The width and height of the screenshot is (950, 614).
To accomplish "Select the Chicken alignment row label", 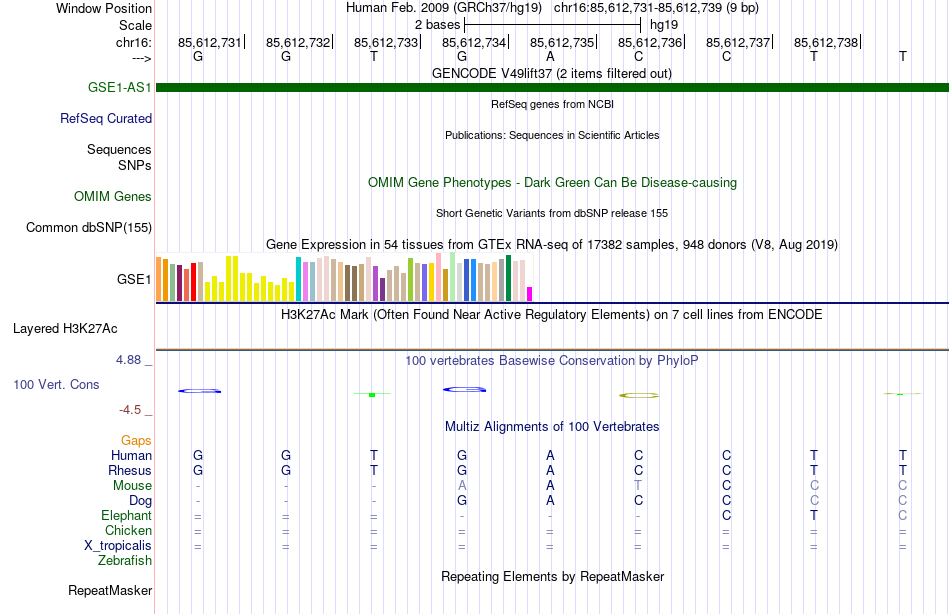I will point(128,530).
